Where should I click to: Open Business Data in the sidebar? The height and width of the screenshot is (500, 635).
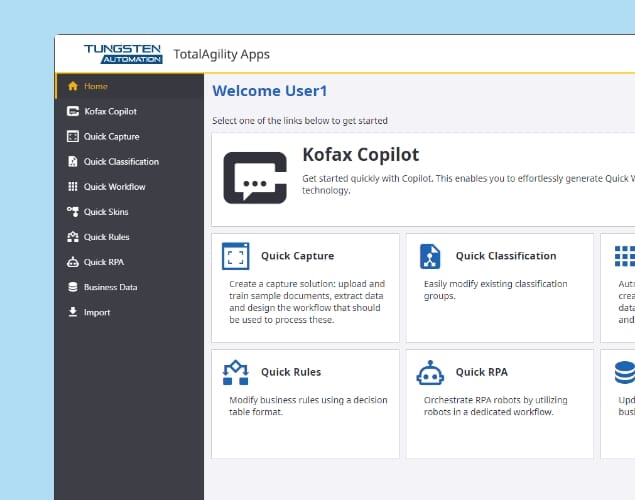pyautogui.click(x=129, y=287)
